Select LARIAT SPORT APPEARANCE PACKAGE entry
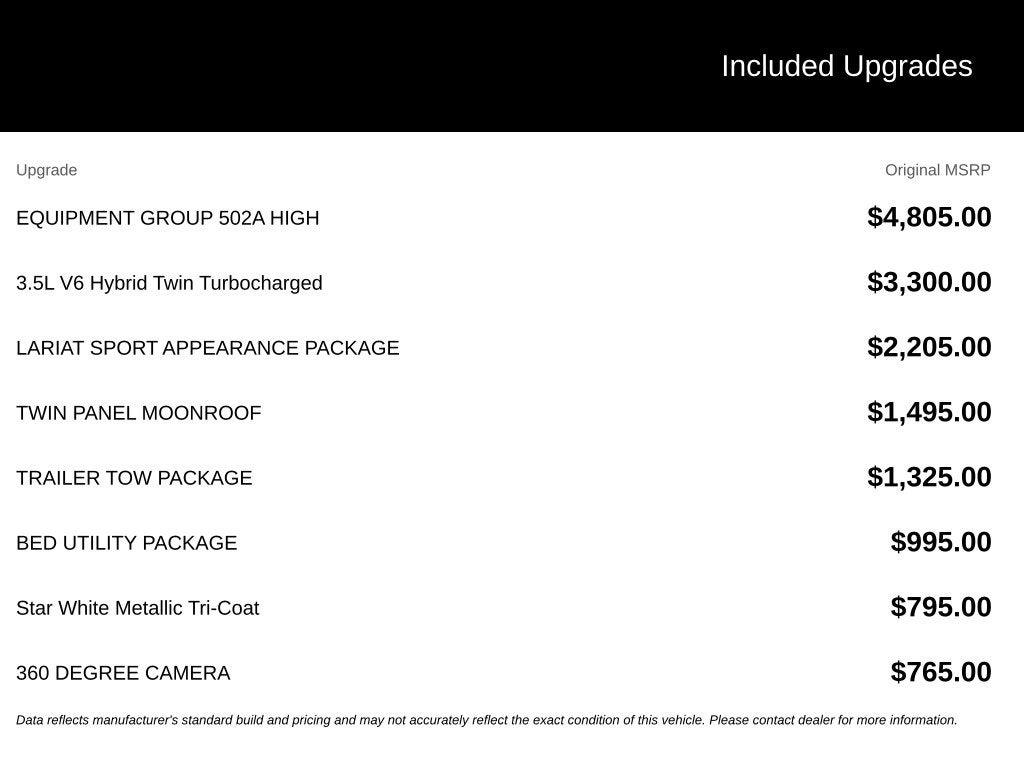Image resolution: width=1024 pixels, height=768 pixels. pos(208,347)
